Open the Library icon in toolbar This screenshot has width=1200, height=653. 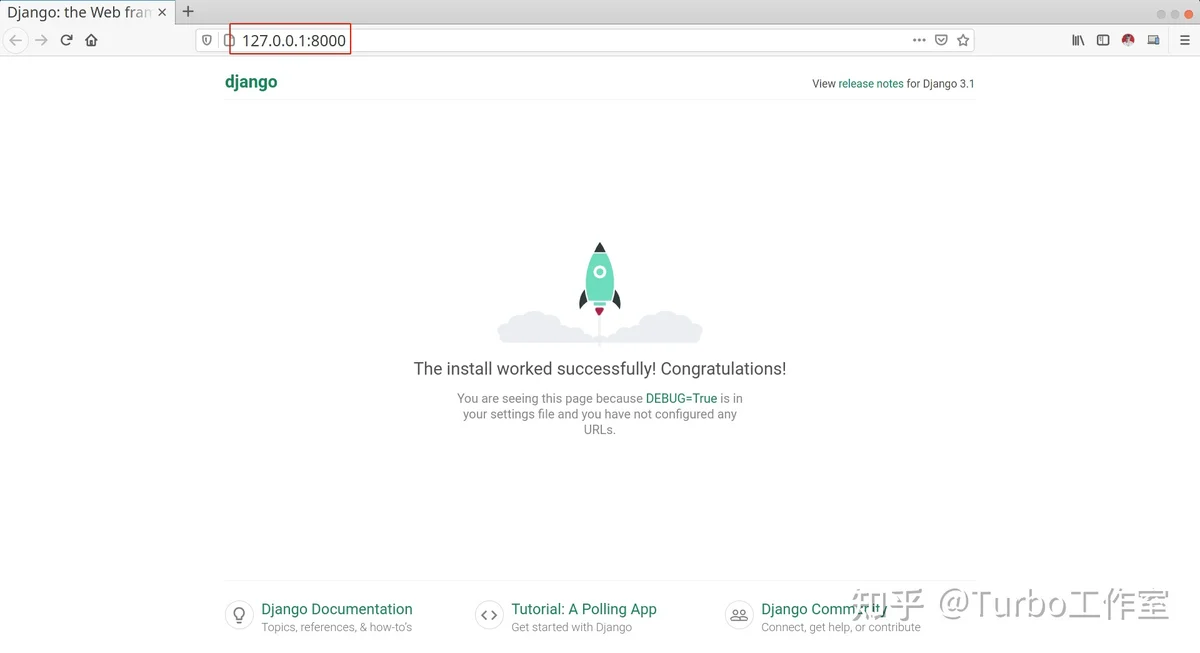pyautogui.click(x=1078, y=40)
